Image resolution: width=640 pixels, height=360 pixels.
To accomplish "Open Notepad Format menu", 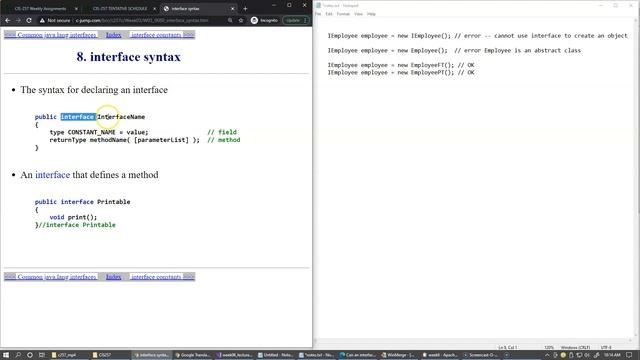I will point(343,14).
